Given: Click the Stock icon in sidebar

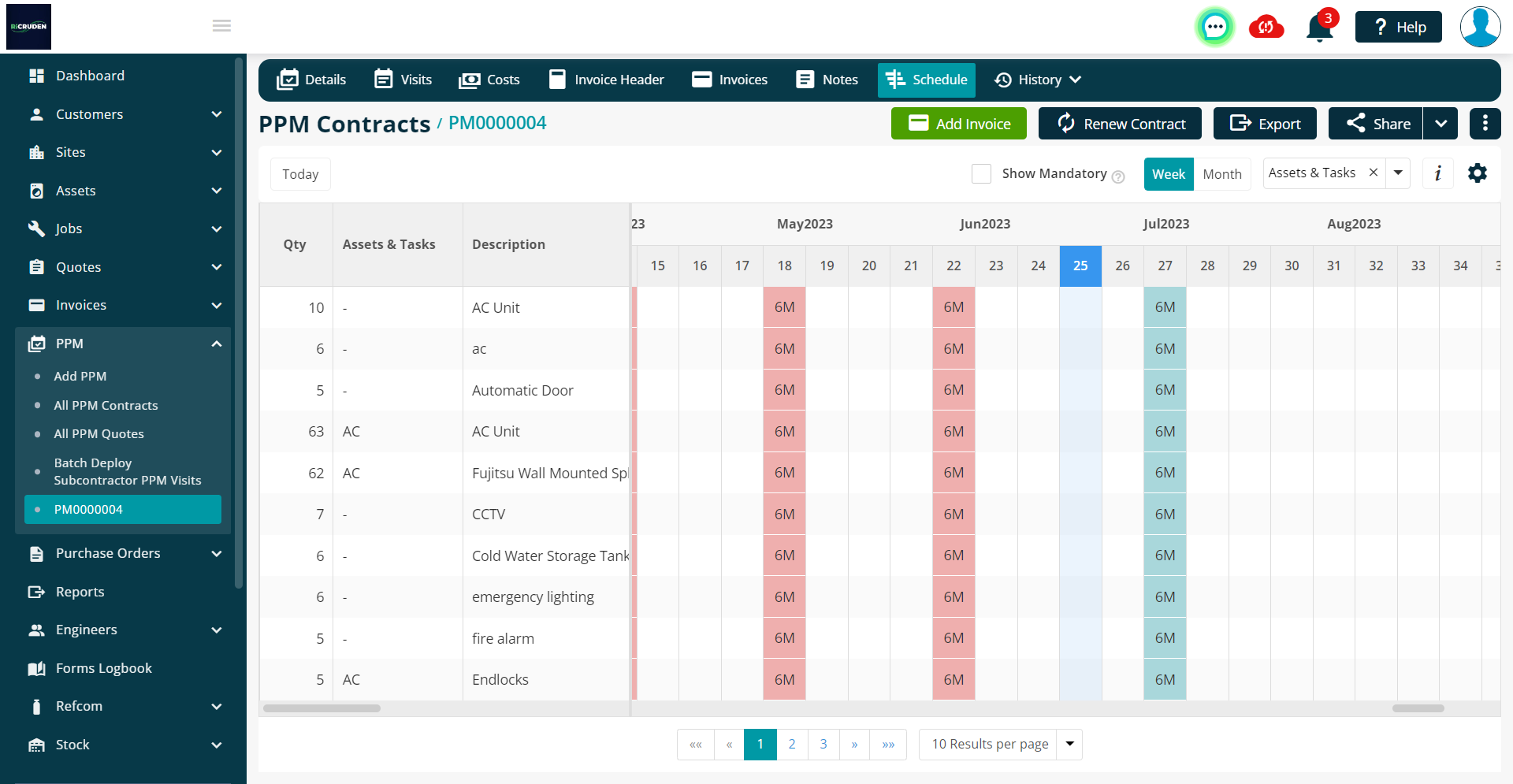Looking at the screenshot, I should tap(36, 745).
